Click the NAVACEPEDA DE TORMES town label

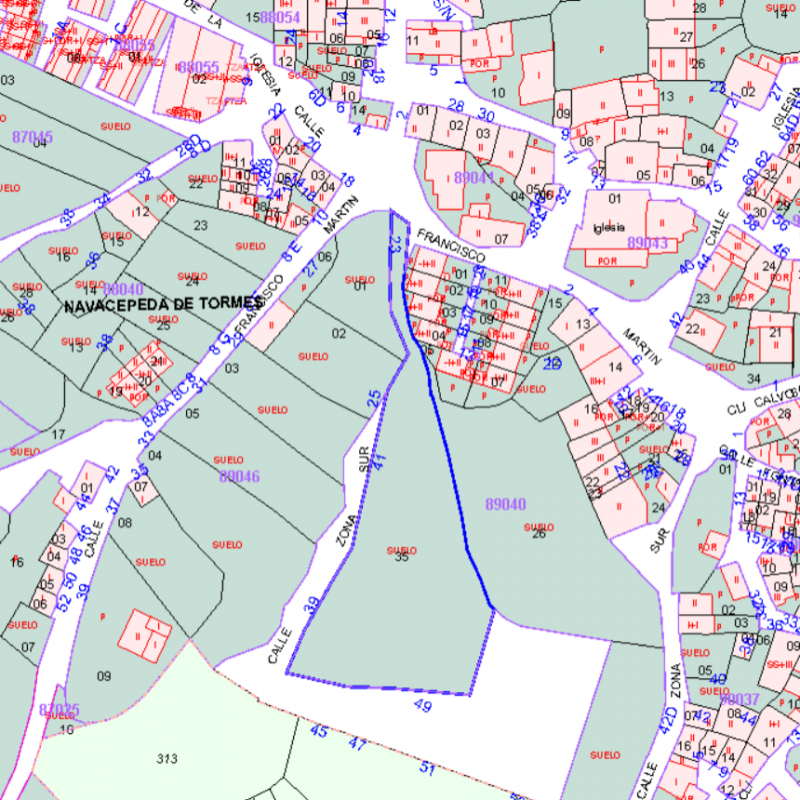click(146, 306)
